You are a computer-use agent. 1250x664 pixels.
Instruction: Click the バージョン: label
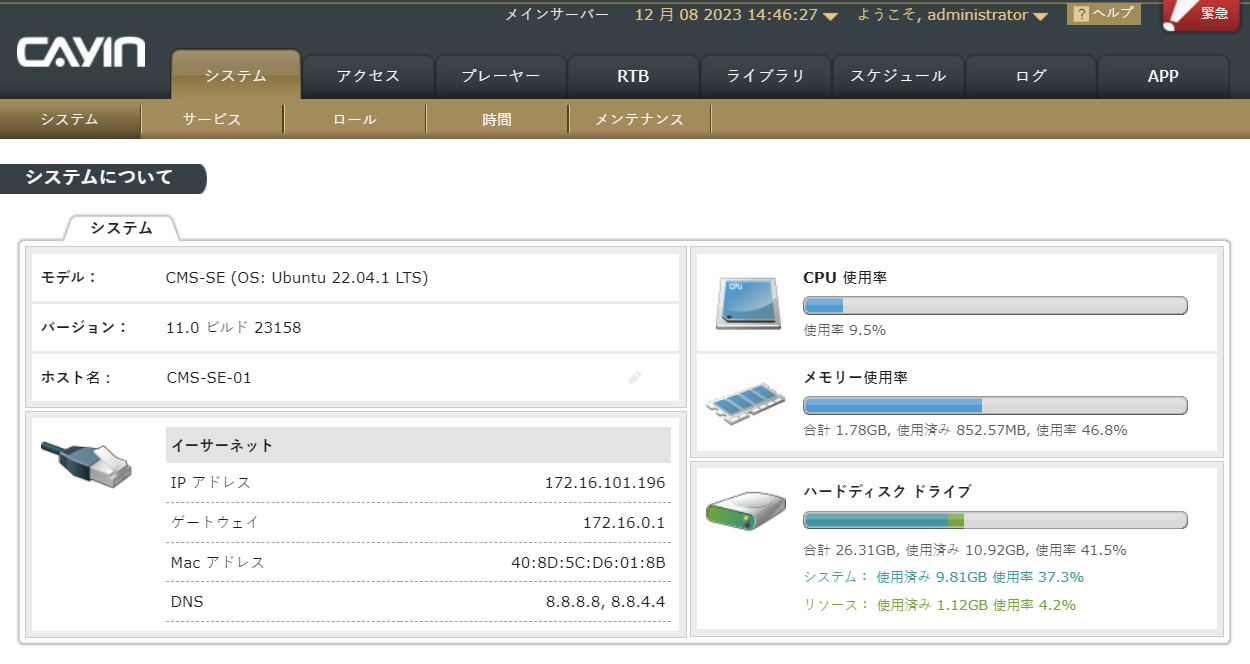point(84,327)
